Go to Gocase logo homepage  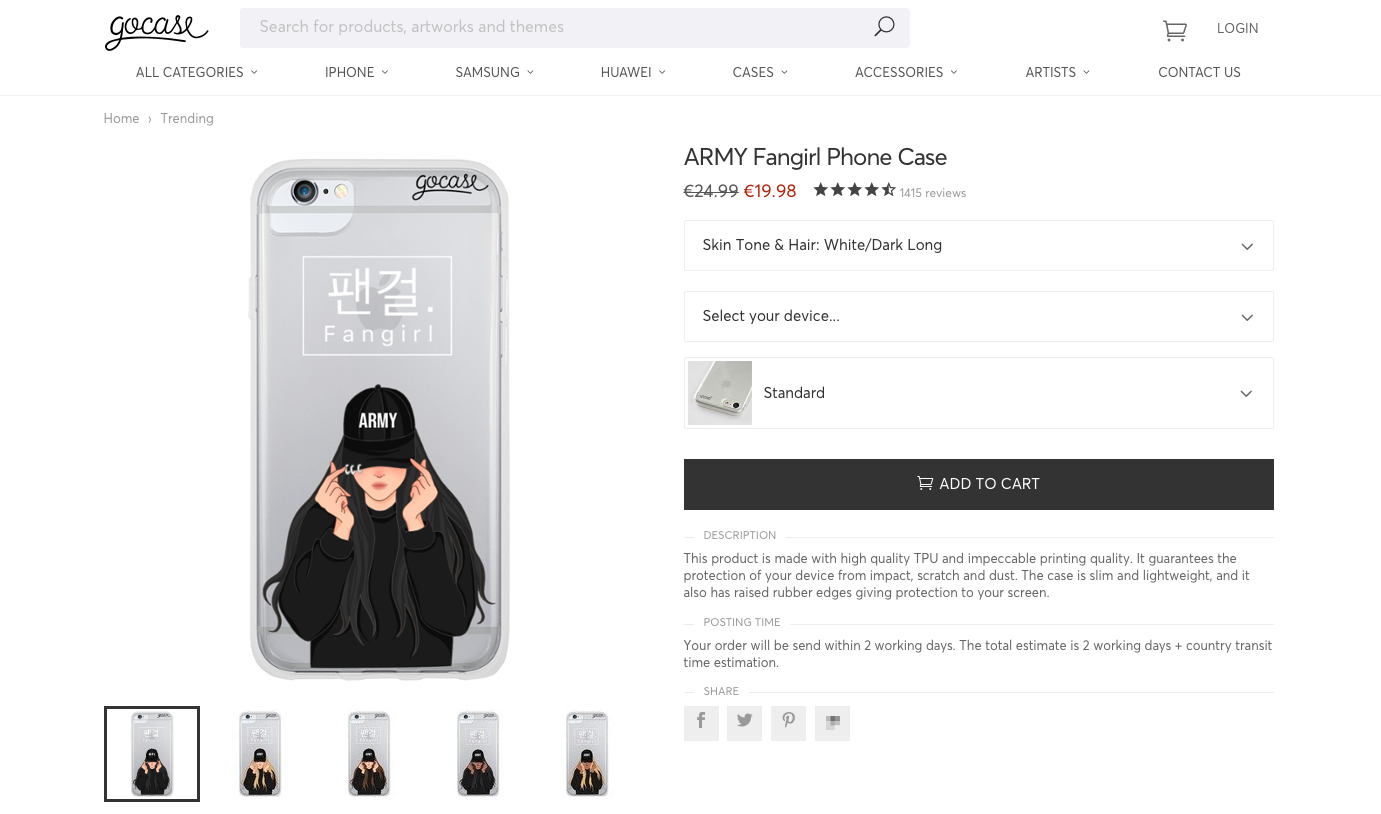click(x=156, y=30)
